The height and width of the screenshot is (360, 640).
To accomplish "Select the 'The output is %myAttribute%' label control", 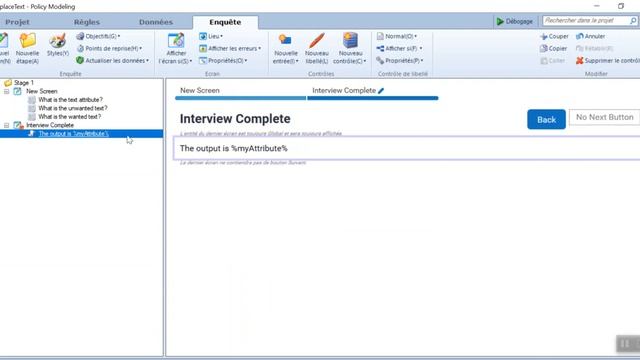I will tap(407, 148).
